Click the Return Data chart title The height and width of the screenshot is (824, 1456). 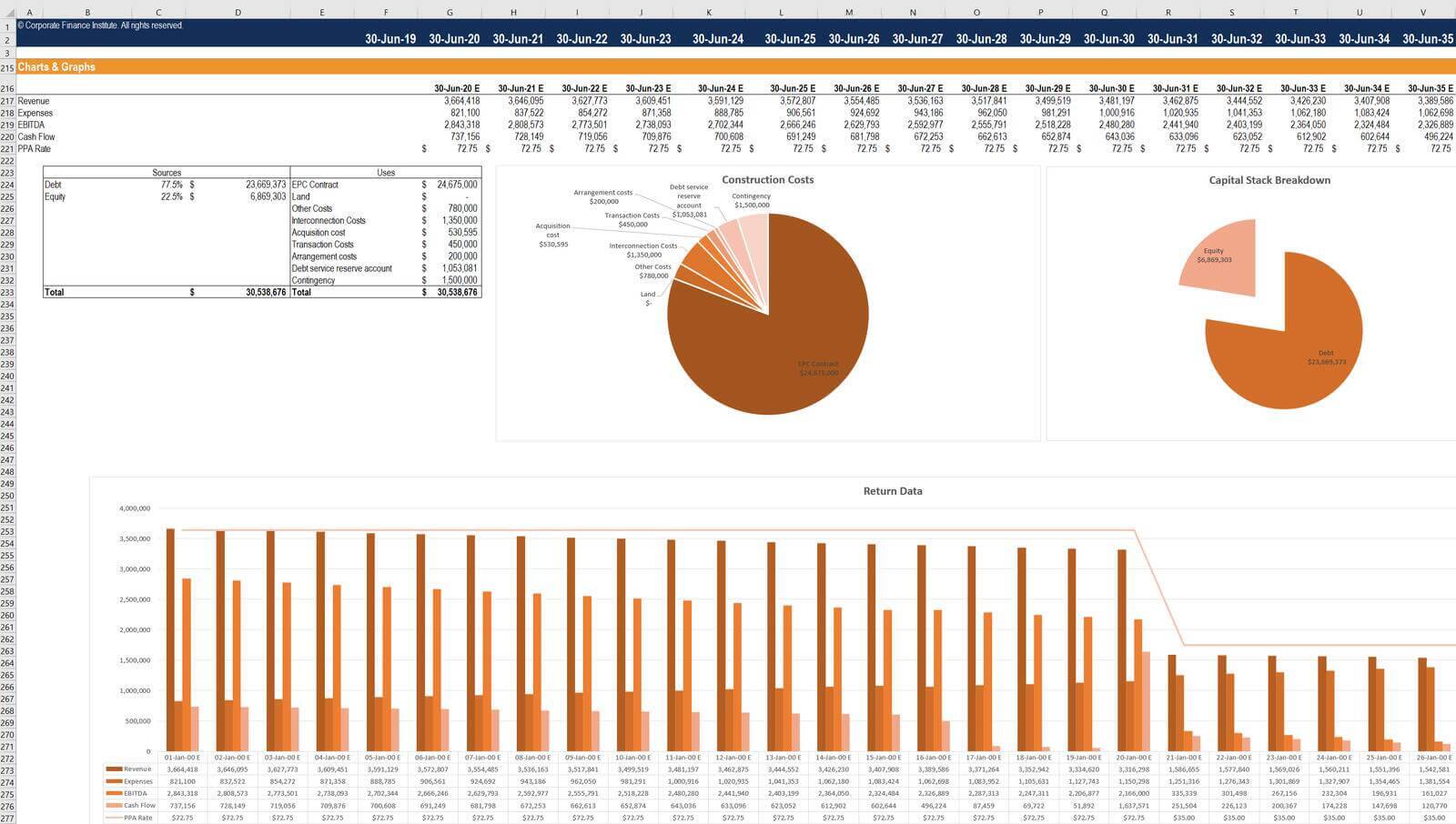pos(892,491)
